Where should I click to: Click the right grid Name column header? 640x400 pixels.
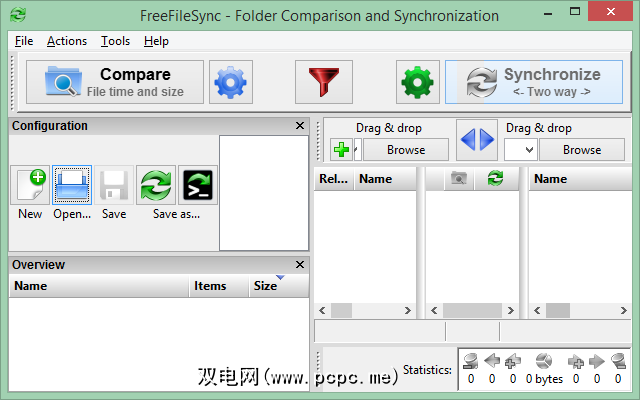click(x=580, y=179)
